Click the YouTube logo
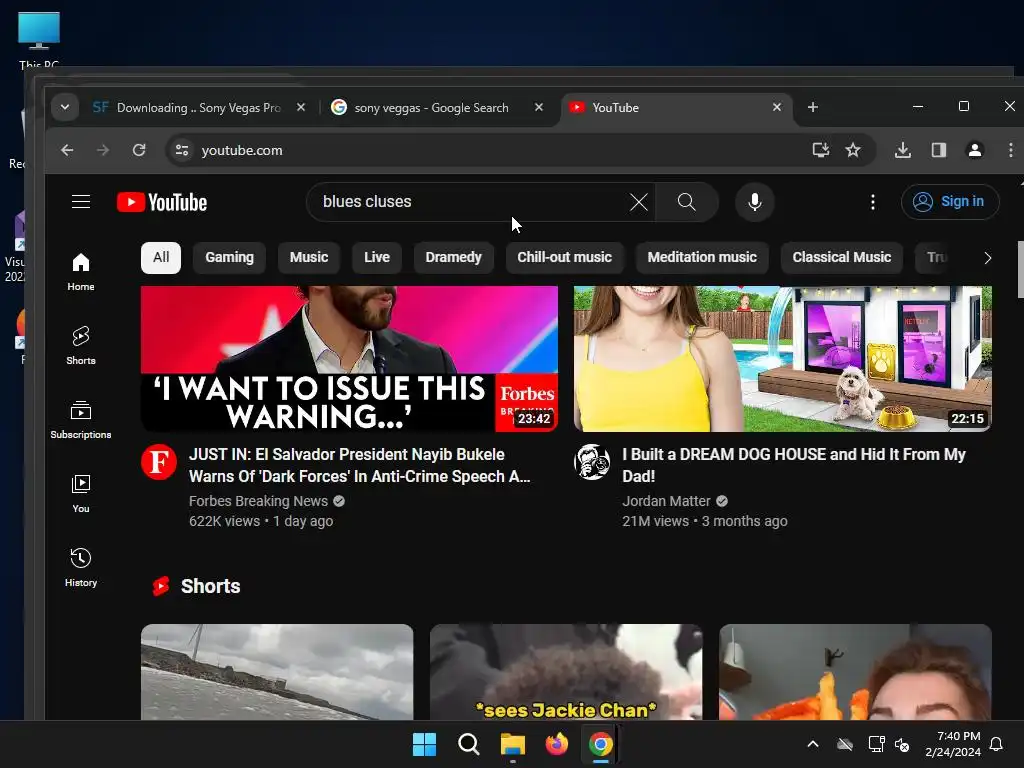 [x=162, y=202]
